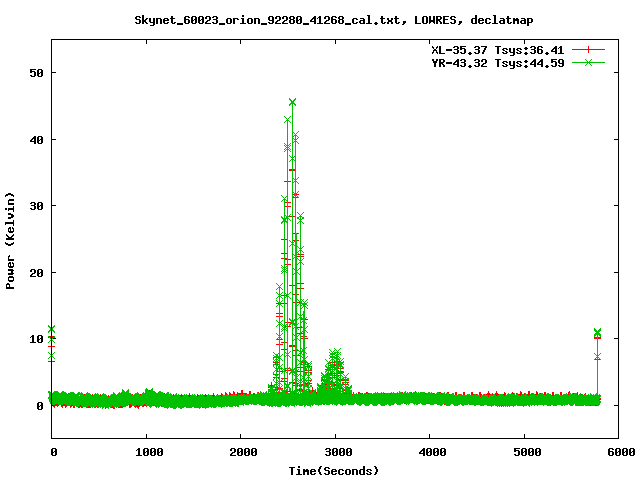
Task: Click the y-axis tick label 30
Action: point(36,206)
